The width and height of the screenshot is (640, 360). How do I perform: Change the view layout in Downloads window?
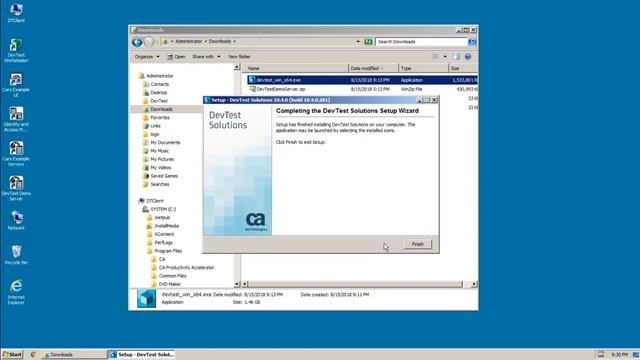(436, 57)
